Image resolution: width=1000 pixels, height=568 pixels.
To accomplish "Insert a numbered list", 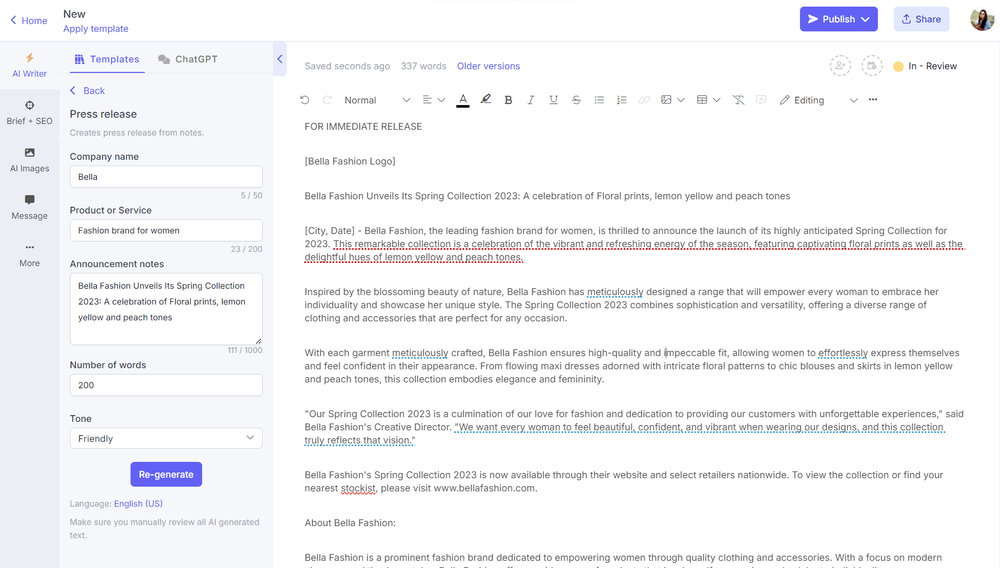I will pyautogui.click(x=622, y=100).
